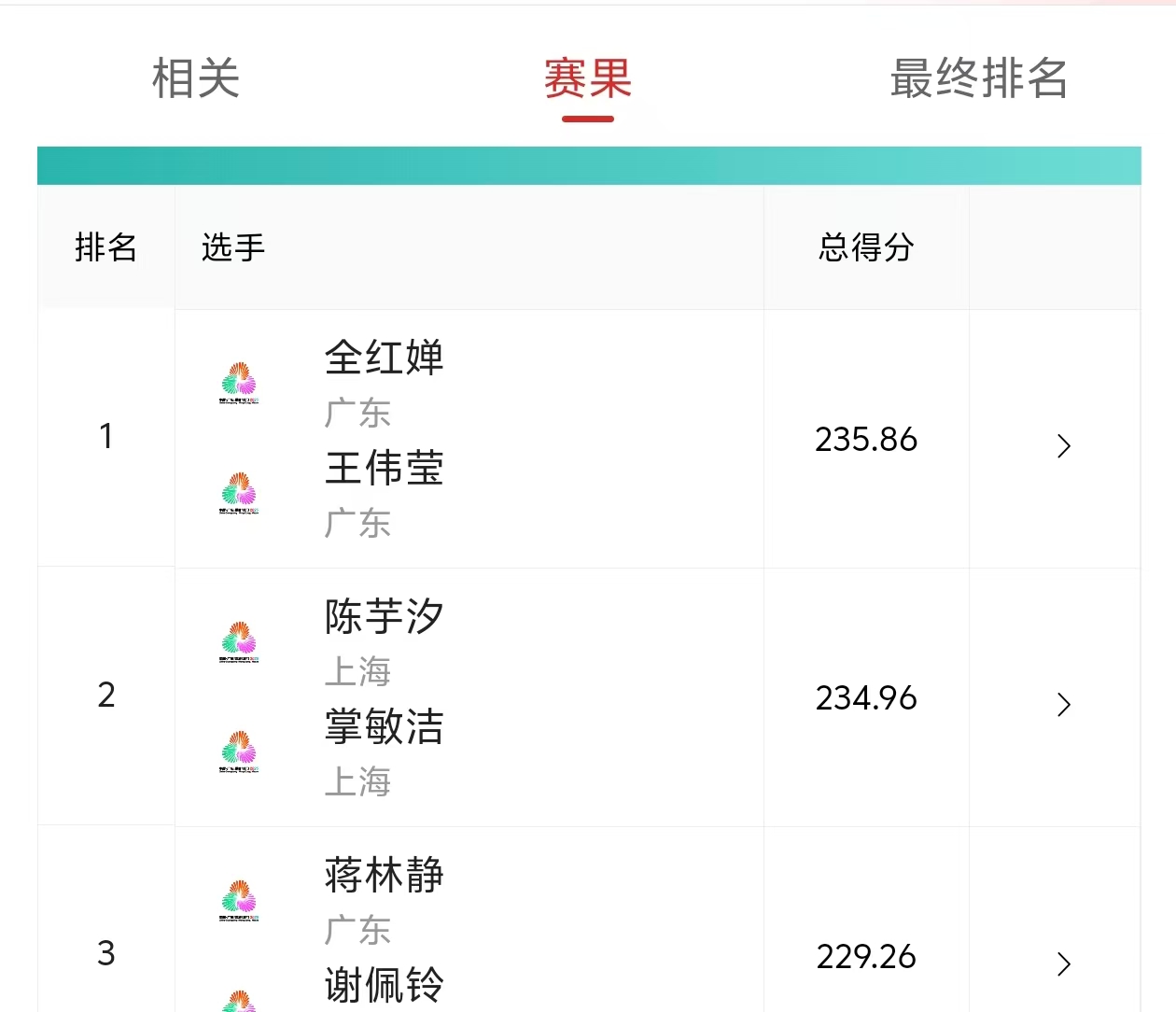Select the 赛果 tab
The image size is (1176, 1012).
tap(588, 78)
